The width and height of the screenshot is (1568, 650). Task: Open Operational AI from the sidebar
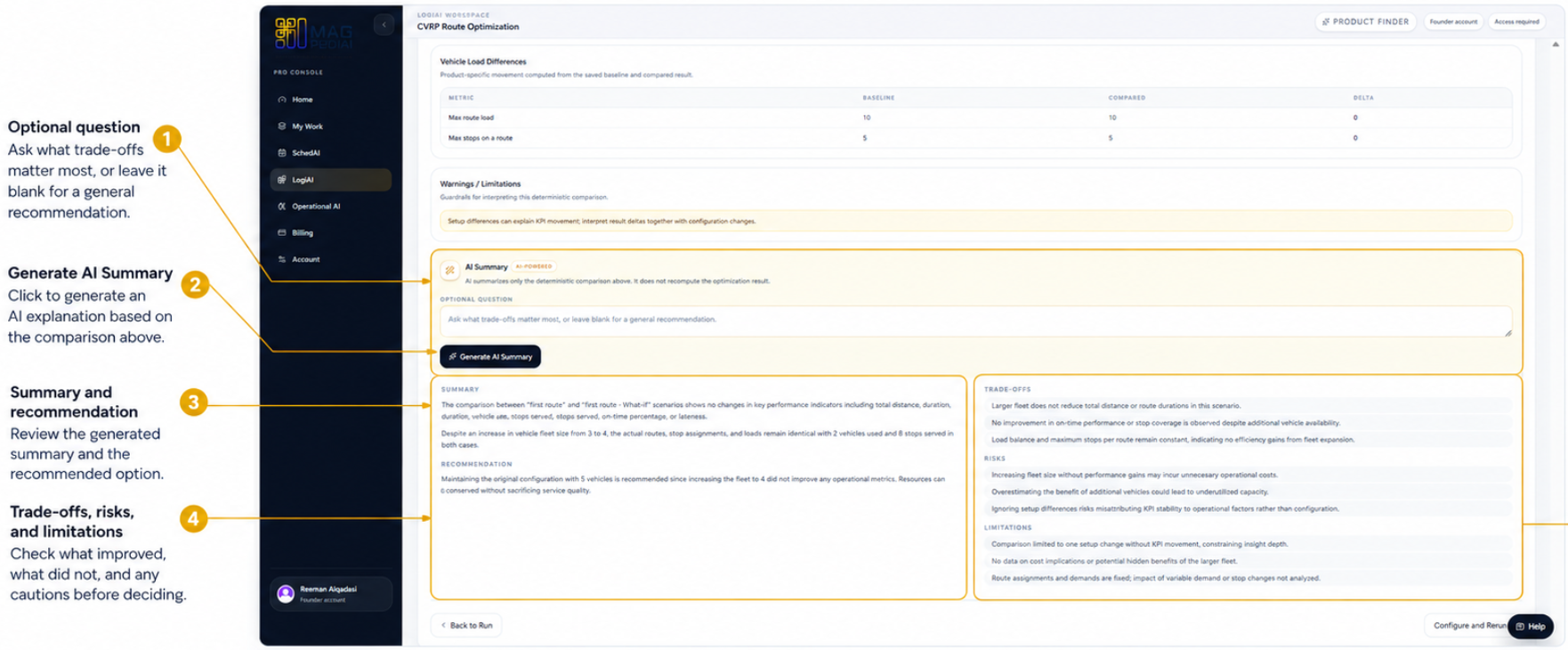[x=330, y=207]
